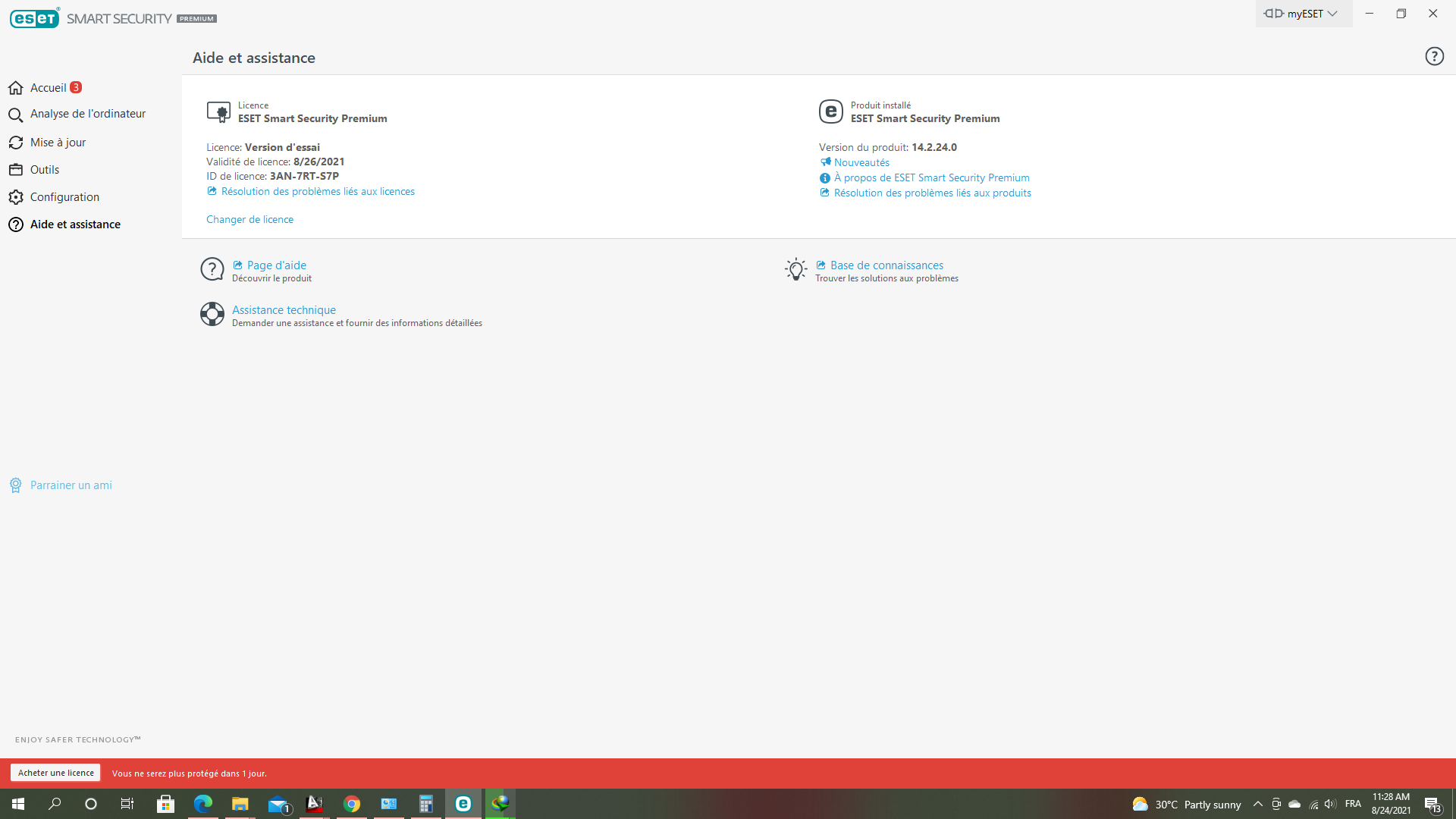This screenshot has width=1456, height=819.
Task: Minimize the ESET window
Action: [1370, 14]
